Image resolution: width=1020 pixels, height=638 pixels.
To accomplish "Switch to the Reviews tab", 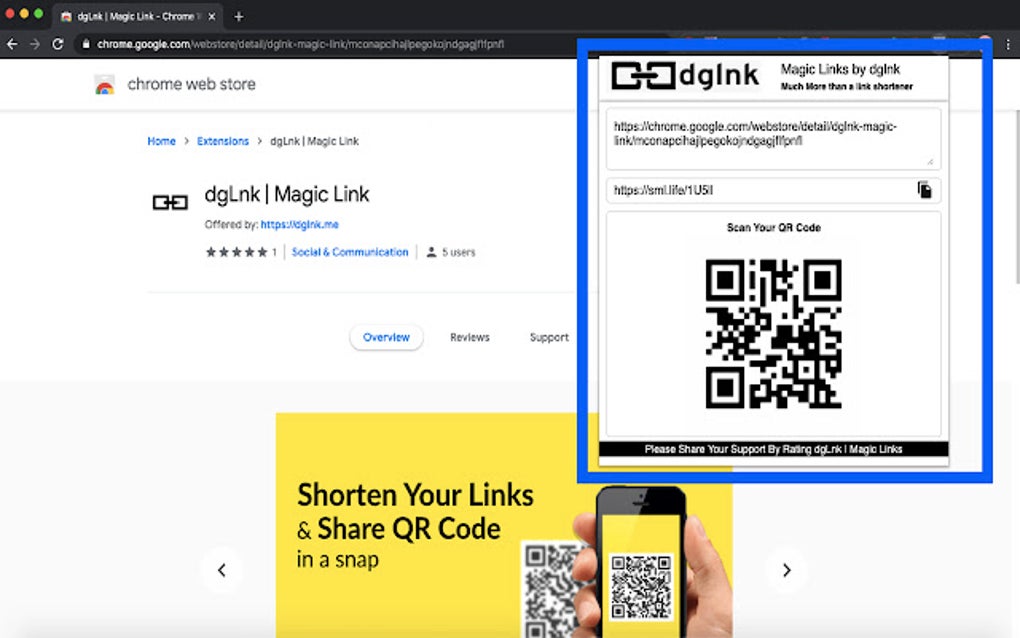I will click(470, 337).
